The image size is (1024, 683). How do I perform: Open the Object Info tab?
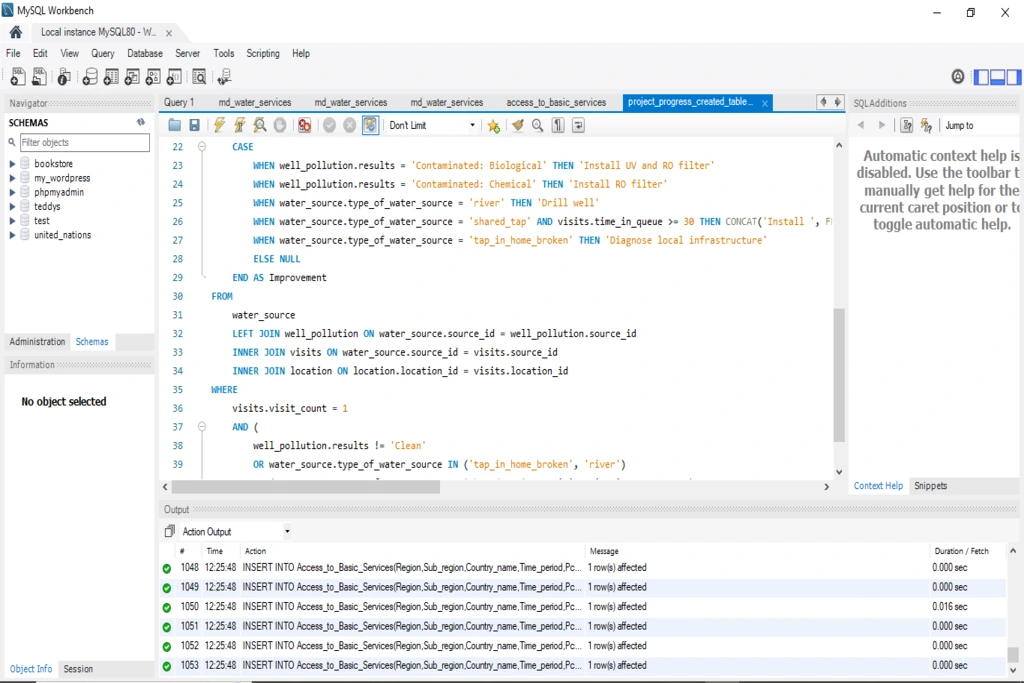[31, 669]
